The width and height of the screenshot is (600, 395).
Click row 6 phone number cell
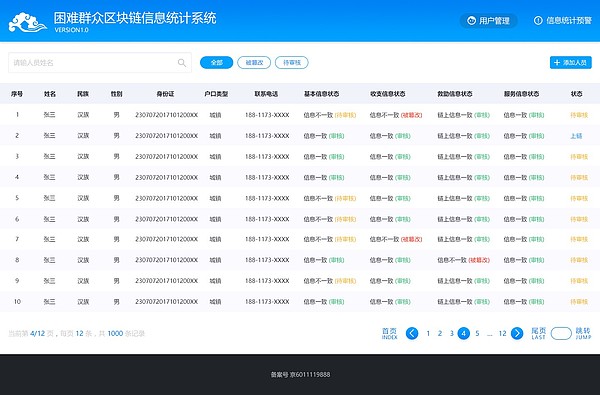click(267, 219)
